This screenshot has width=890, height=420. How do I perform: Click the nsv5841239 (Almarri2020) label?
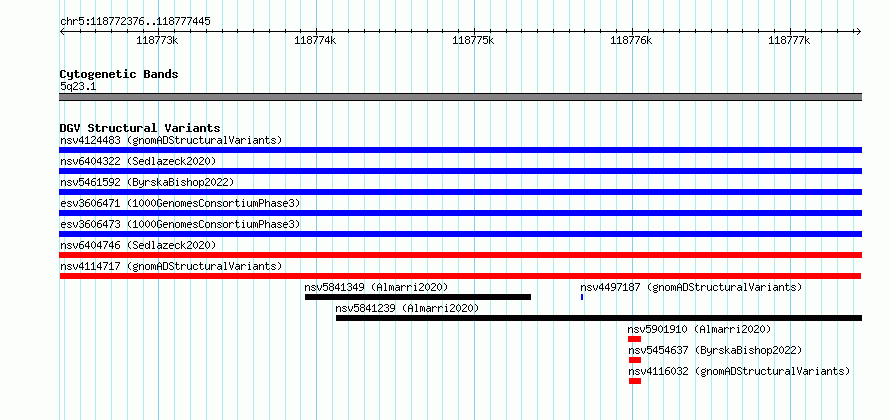407,308
